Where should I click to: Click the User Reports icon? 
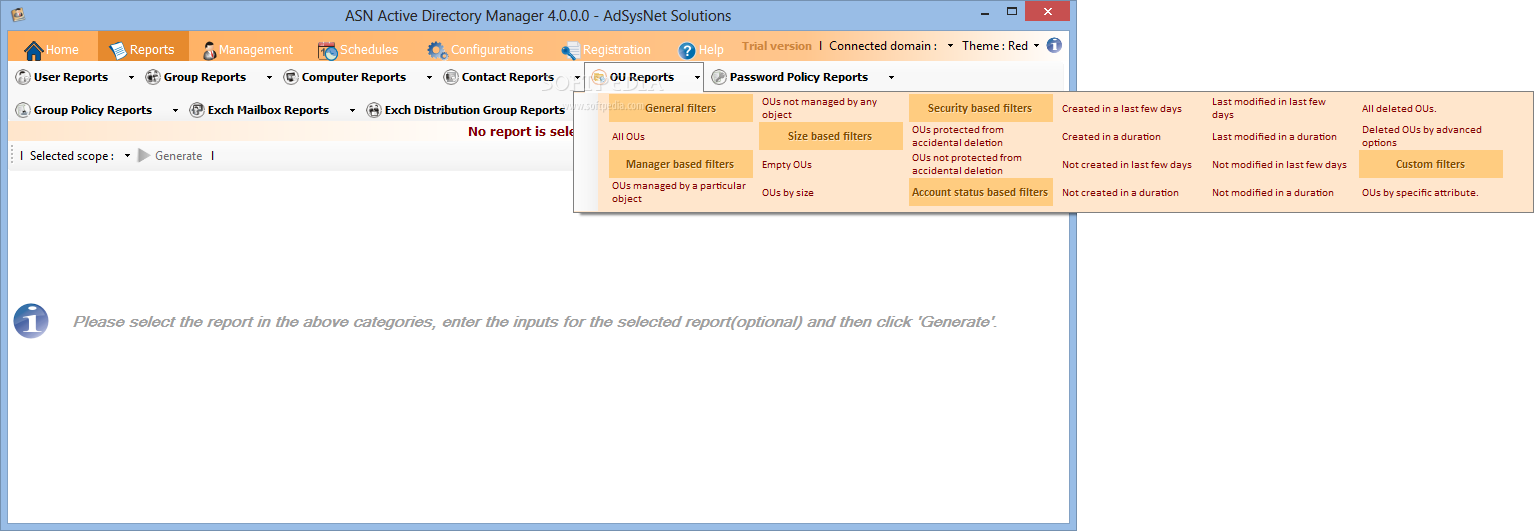tap(23, 77)
